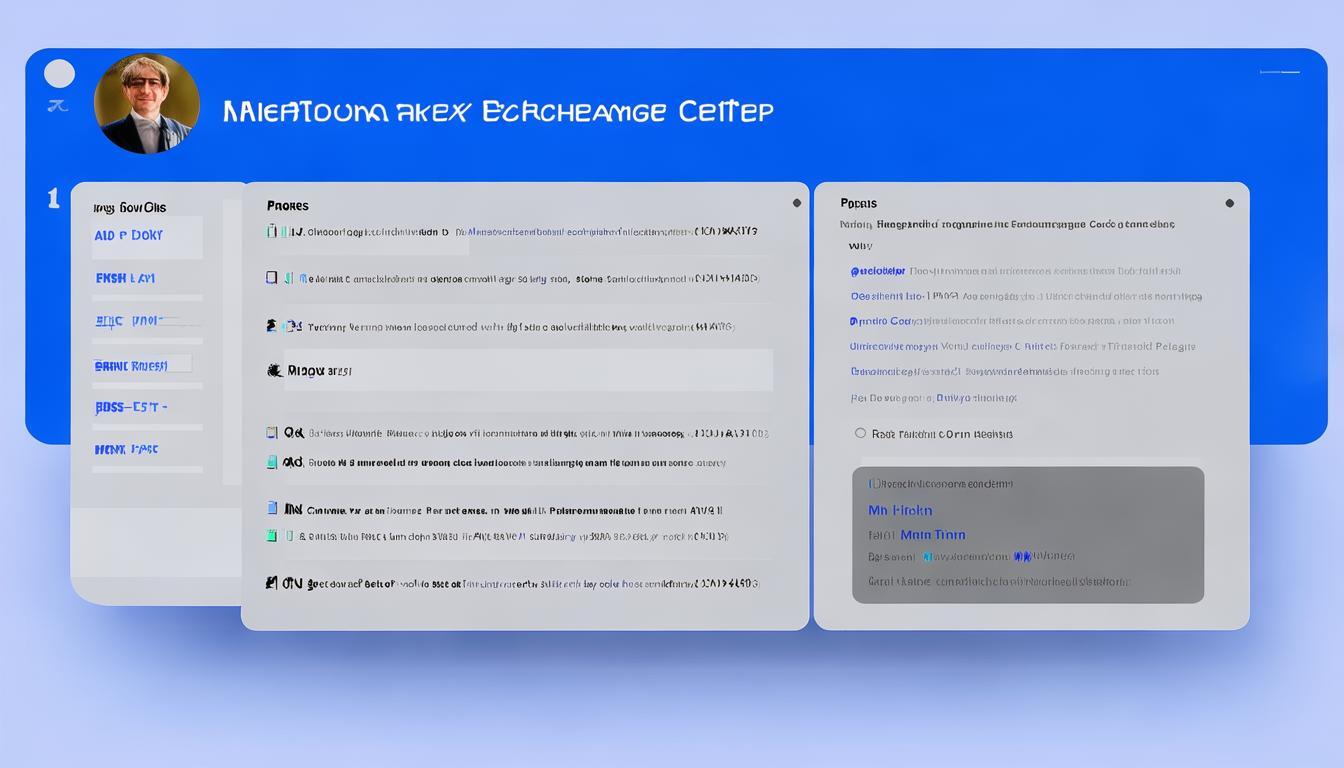Click the round profile photo in header
1344x768 pixels.
pyautogui.click(x=146, y=104)
